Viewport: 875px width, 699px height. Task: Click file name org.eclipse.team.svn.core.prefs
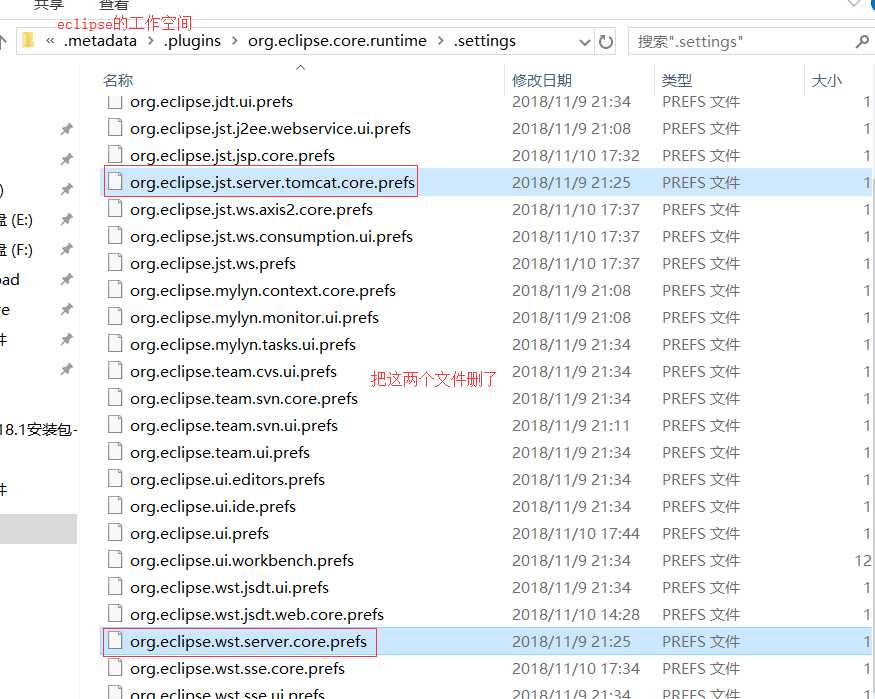[x=244, y=398]
